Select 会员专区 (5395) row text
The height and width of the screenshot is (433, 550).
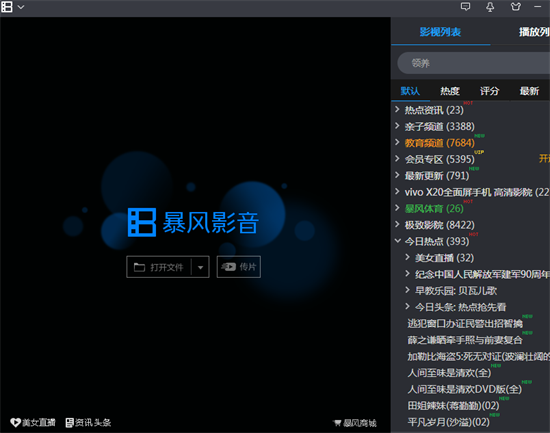440,159
